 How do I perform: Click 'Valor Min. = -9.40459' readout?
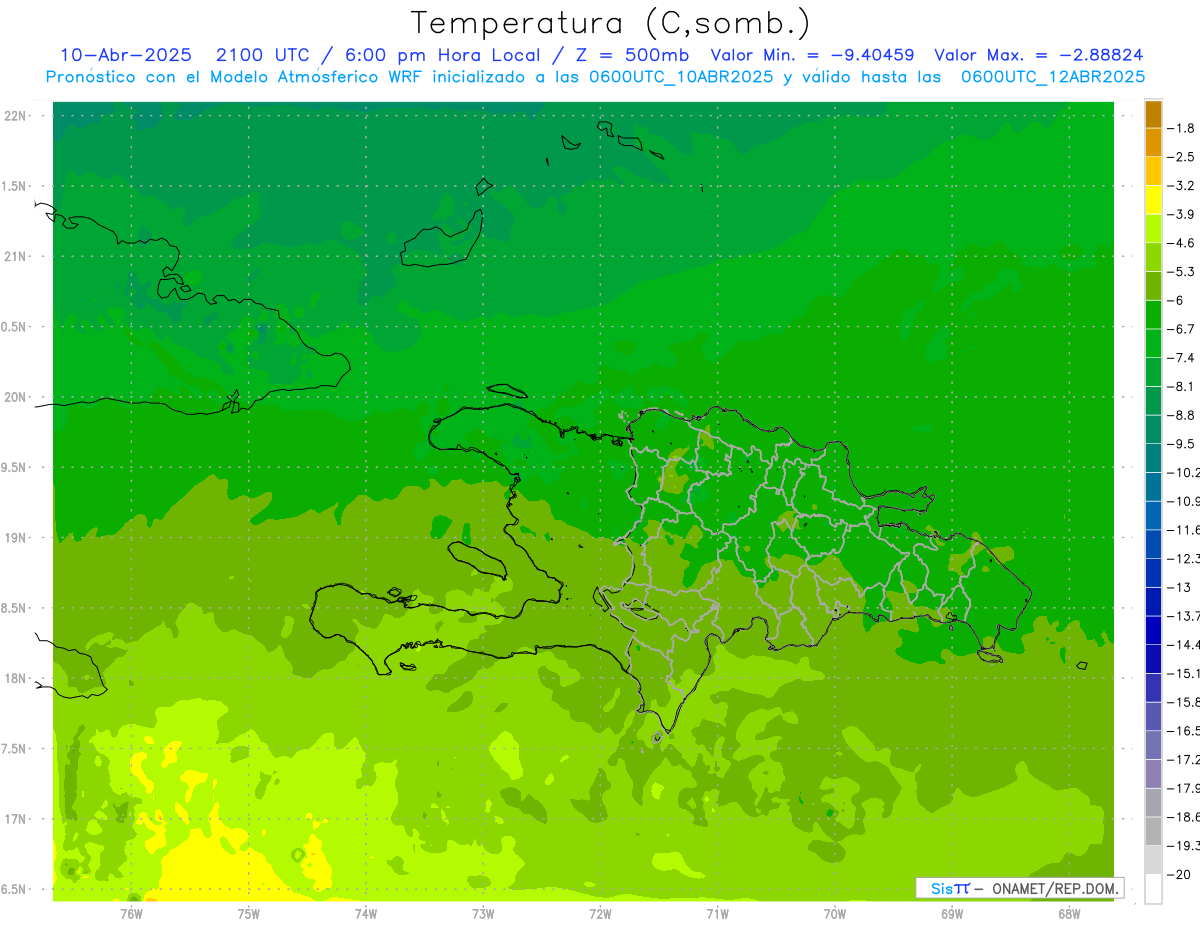811,55
